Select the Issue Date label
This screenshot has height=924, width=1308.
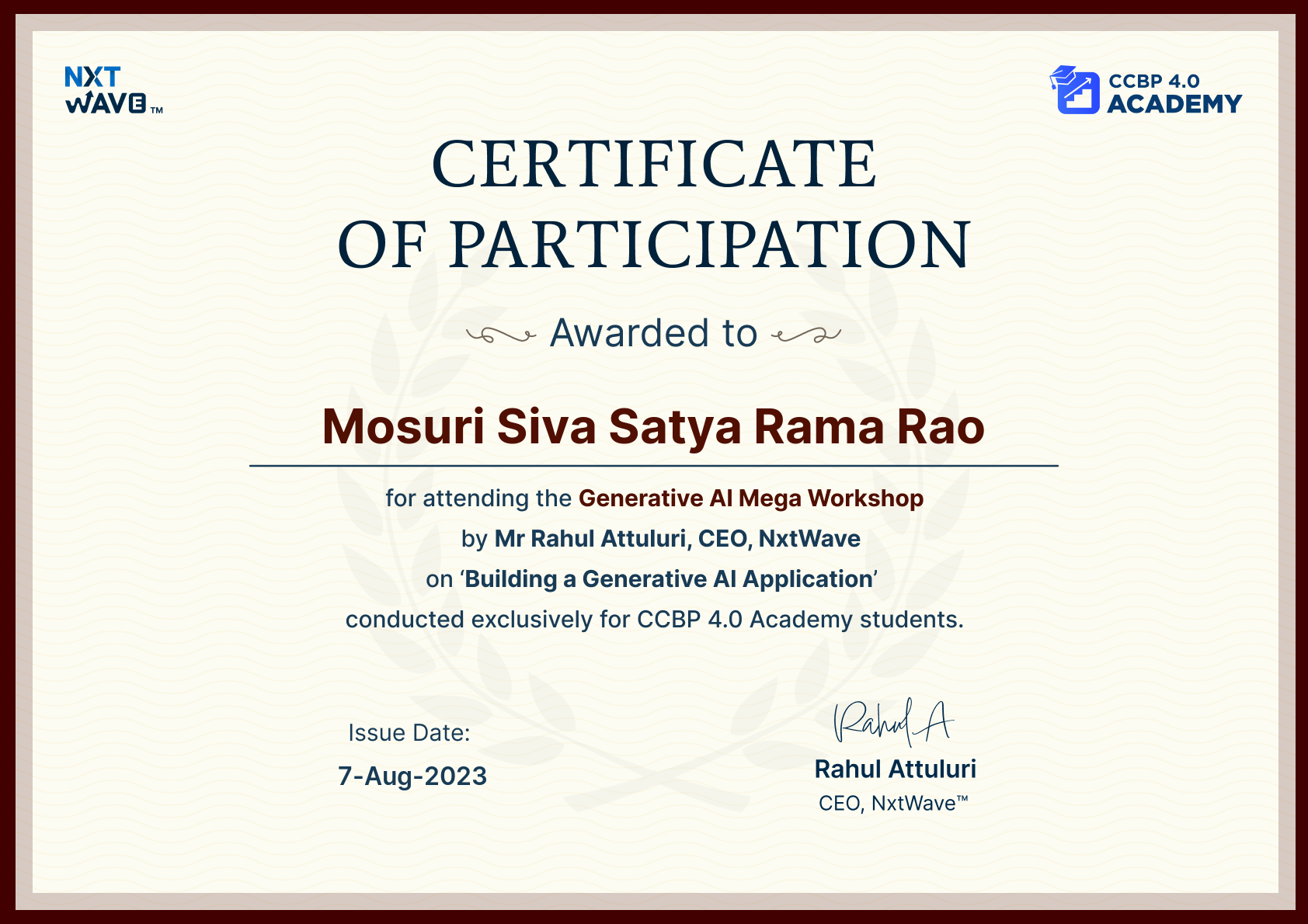pos(409,731)
